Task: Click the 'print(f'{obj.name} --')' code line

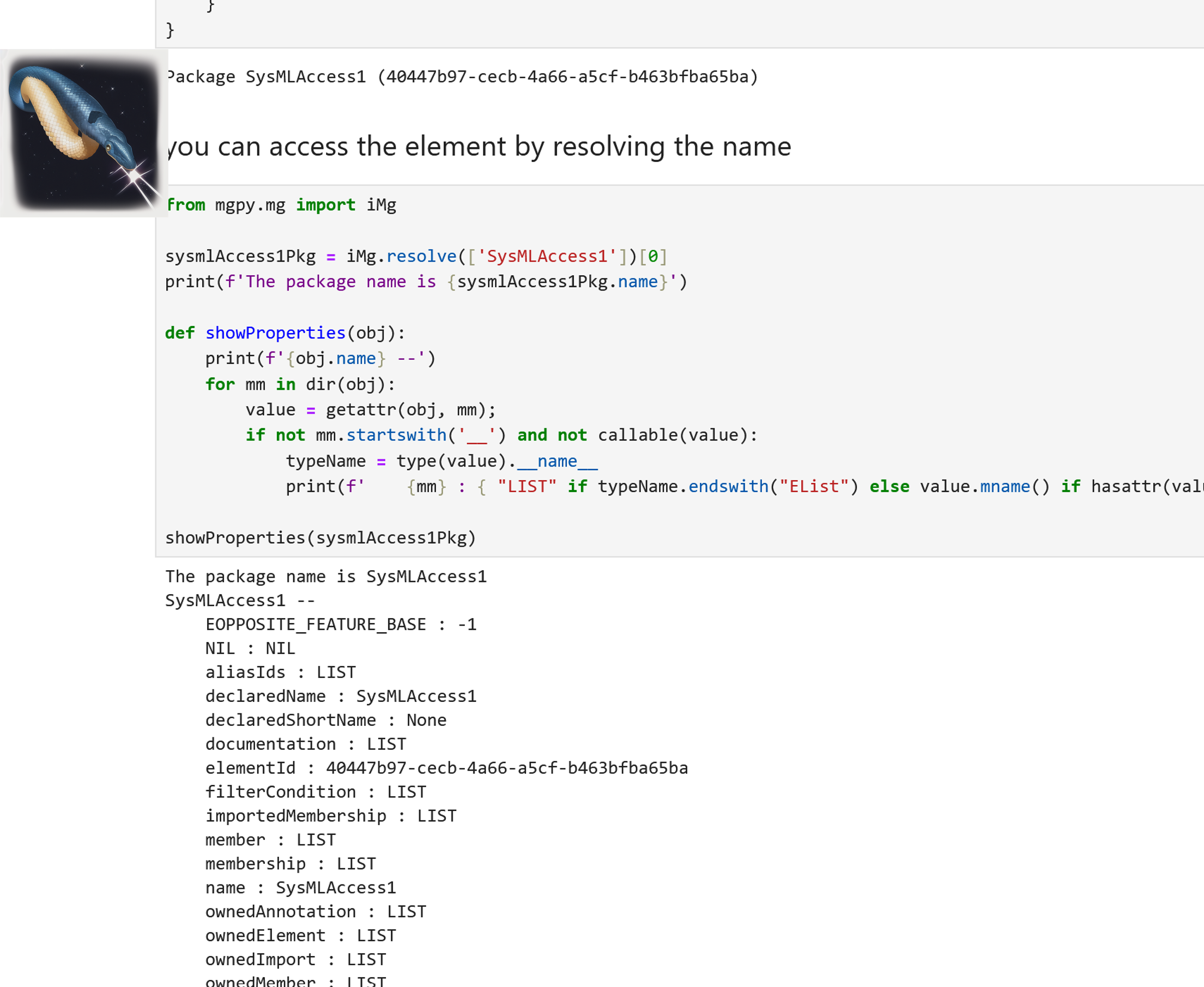Action: point(320,359)
